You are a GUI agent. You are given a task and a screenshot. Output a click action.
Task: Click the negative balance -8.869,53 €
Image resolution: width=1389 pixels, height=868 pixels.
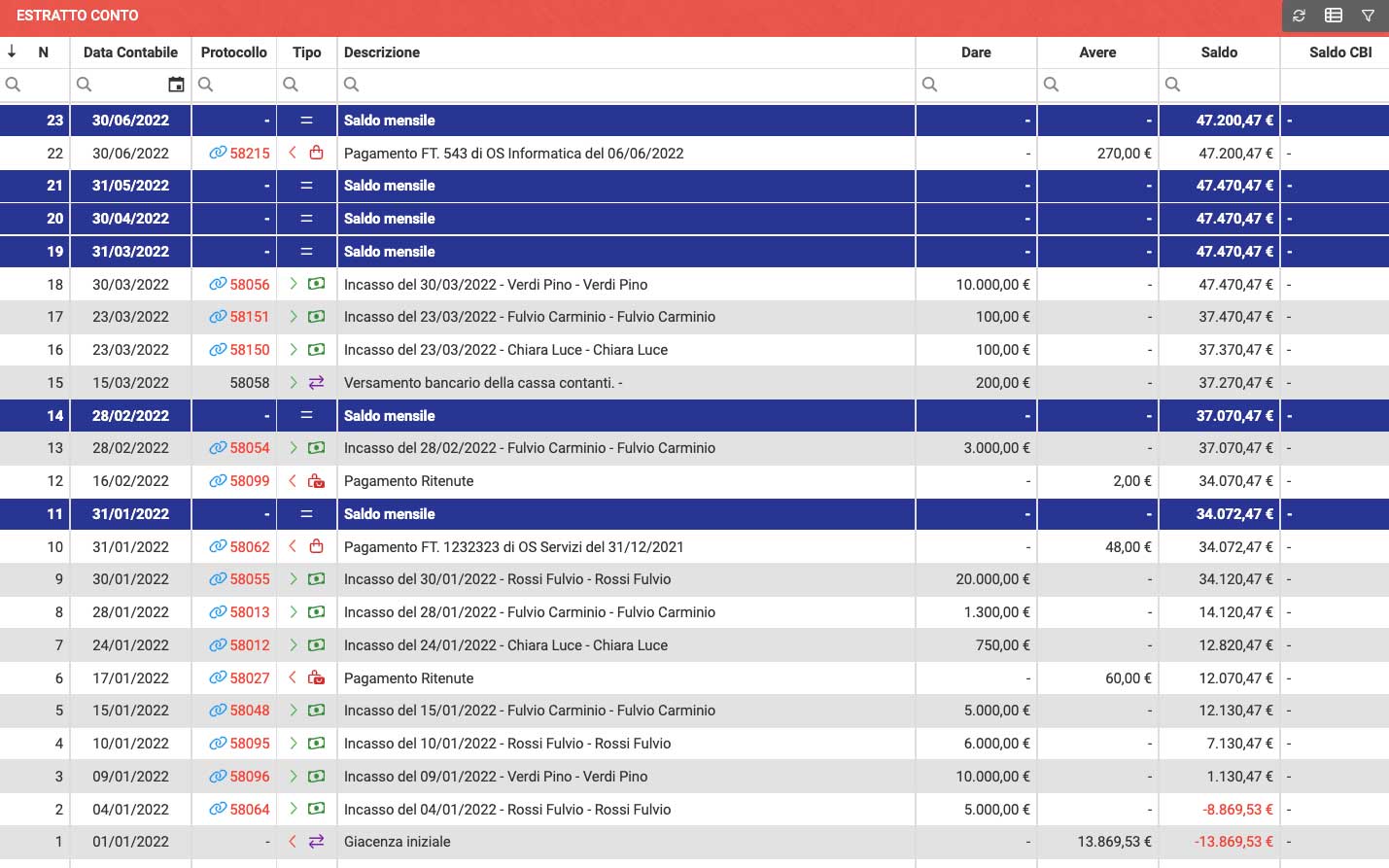1237,809
